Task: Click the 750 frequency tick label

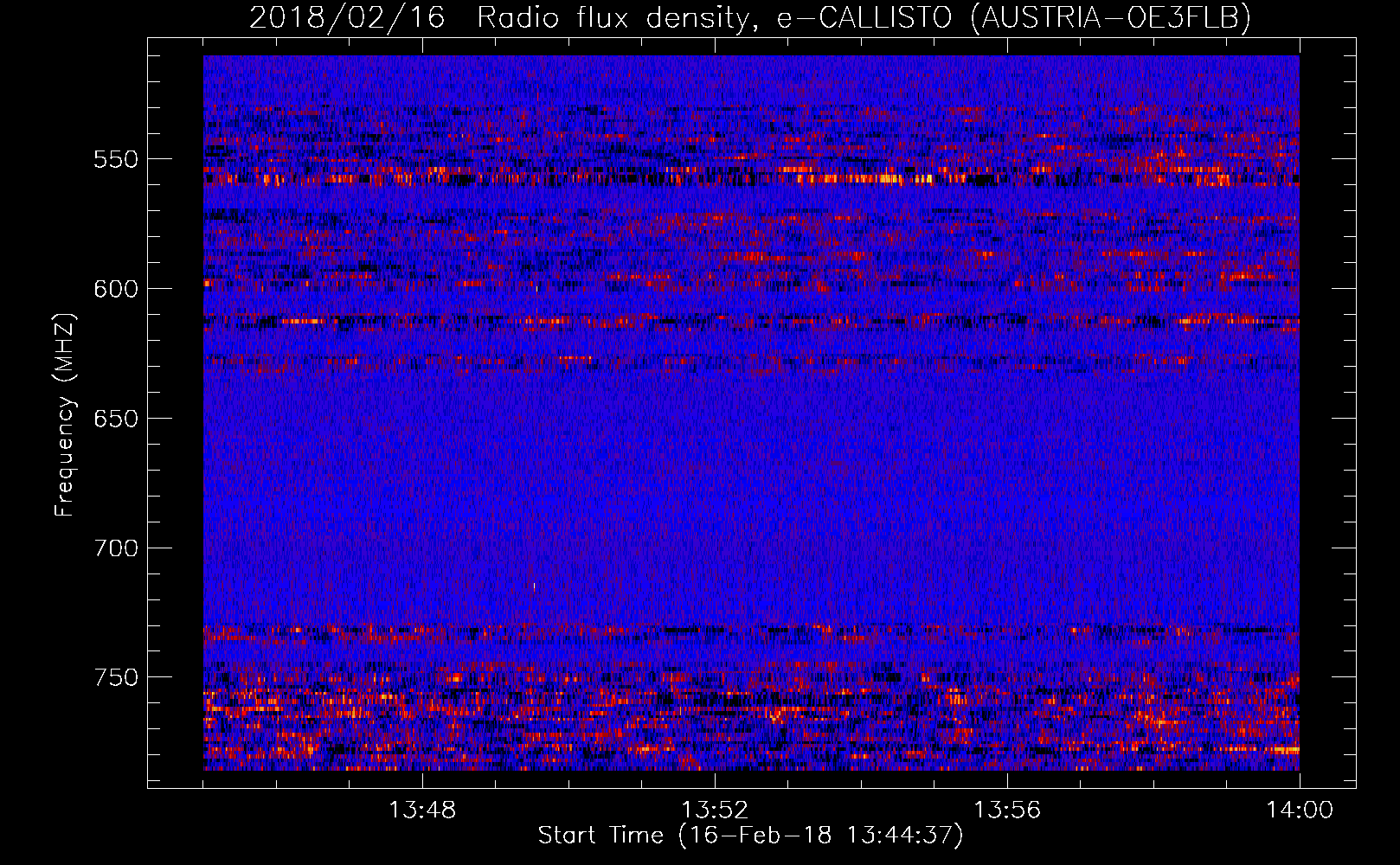Action: 117,677
